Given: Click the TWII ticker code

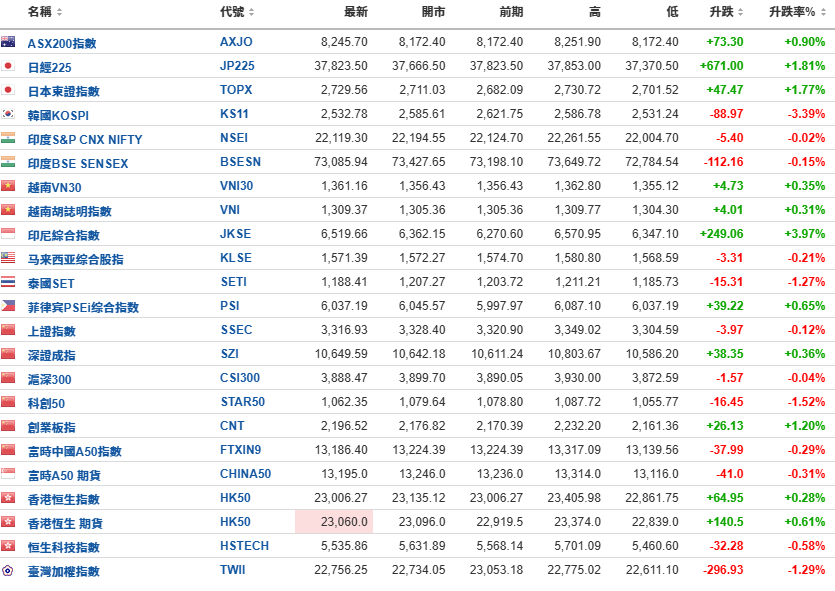Looking at the screenshot, I should pyautogui.click(x=233, y=569).
